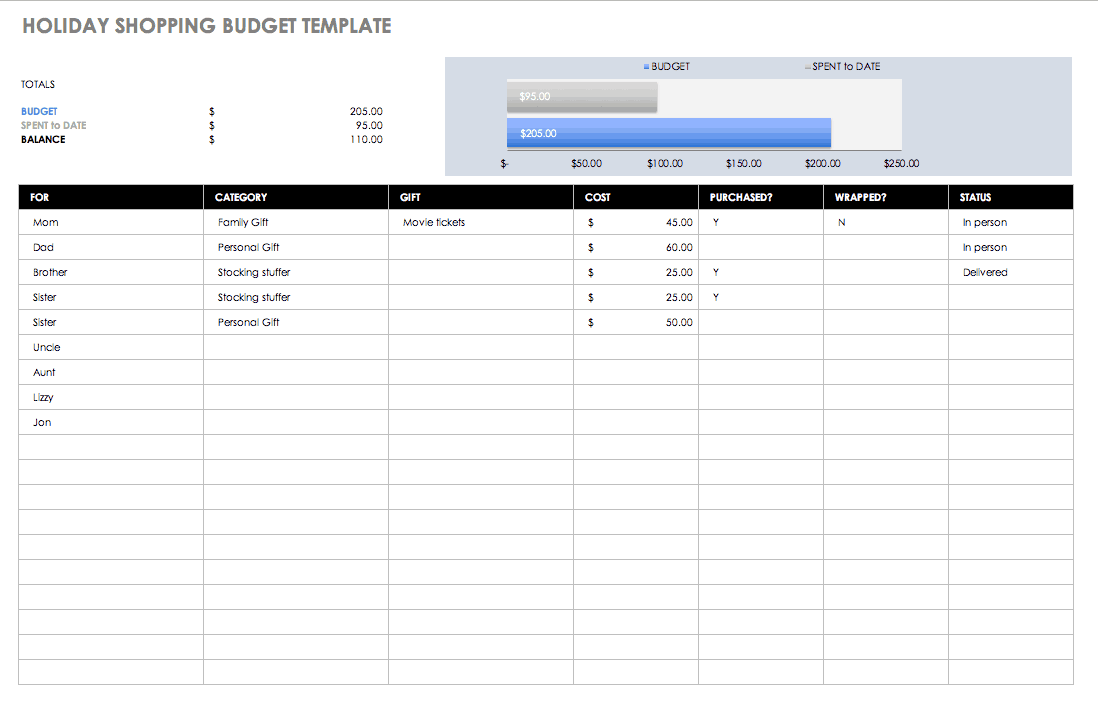Click the FOR column header

(x=111, y=197)
